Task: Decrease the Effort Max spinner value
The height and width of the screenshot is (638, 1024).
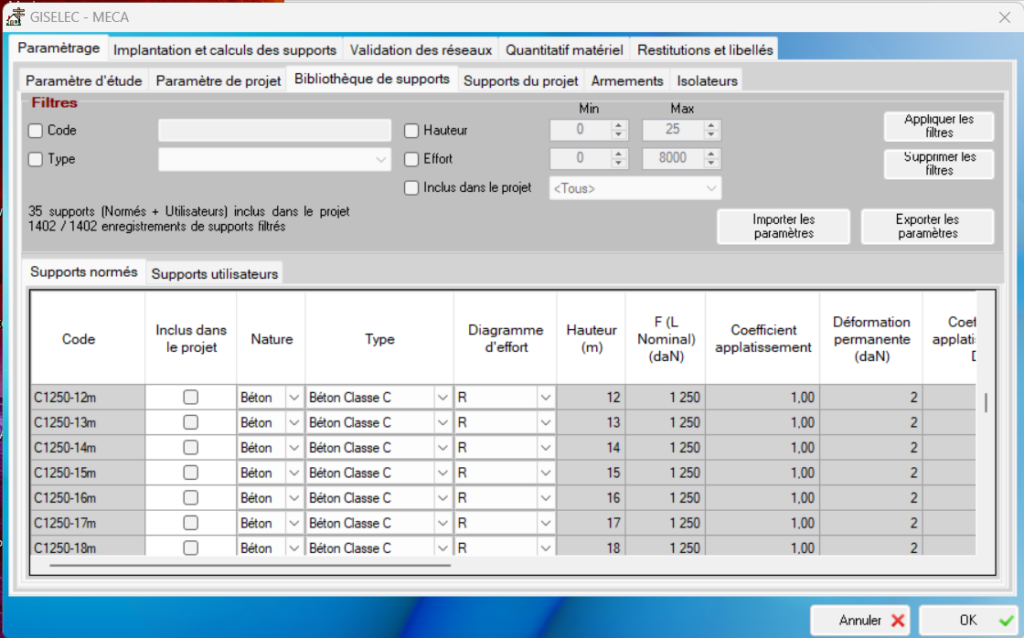Action: pyautogui.click(x=710, y=164)
